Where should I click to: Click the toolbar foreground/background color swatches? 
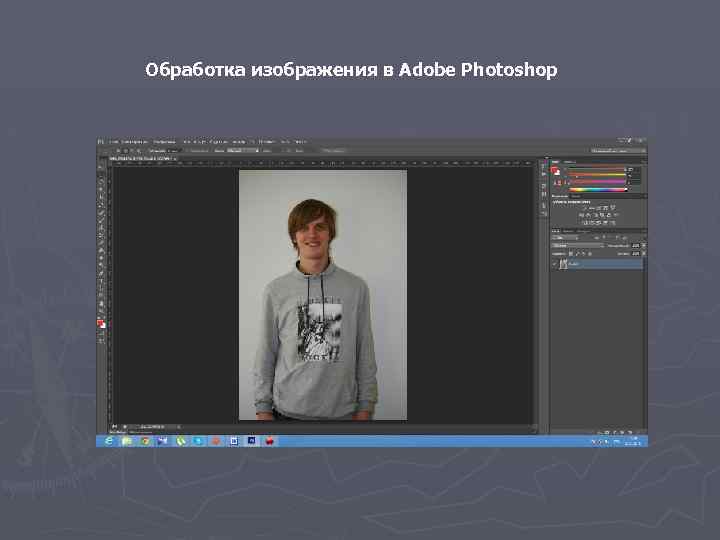pos(101,324)
